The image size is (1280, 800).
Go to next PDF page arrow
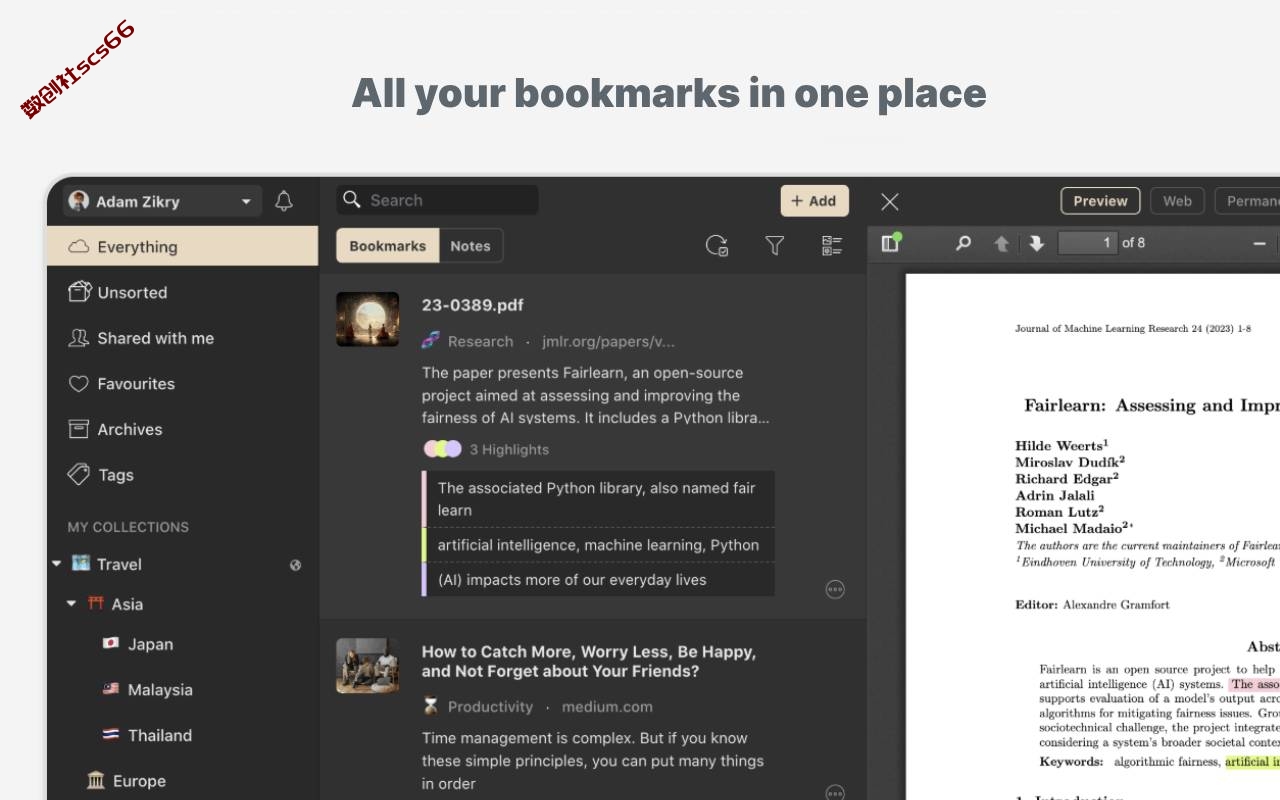coord(1036,243)
